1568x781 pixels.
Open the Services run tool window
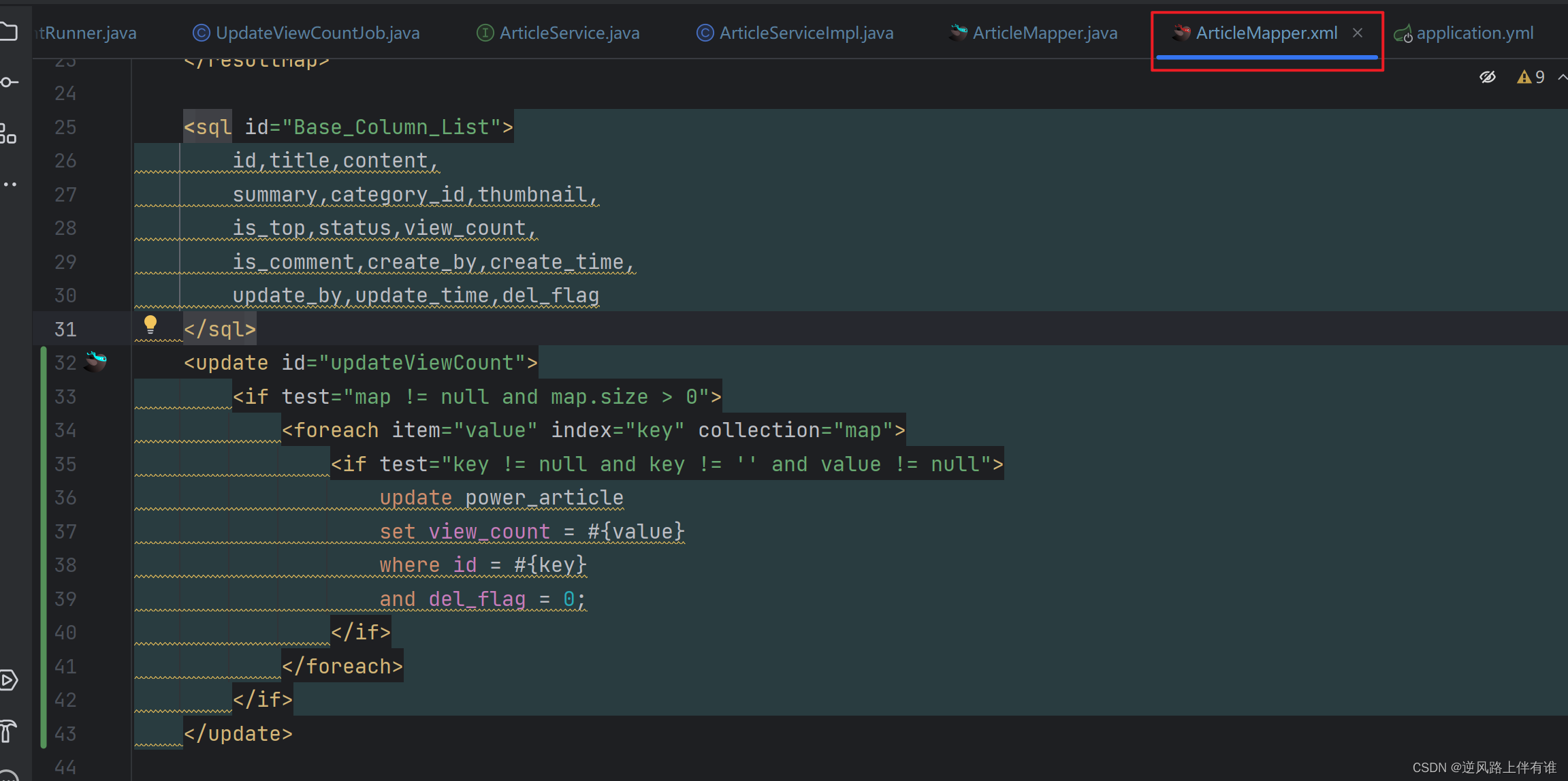tap(8, 680)
